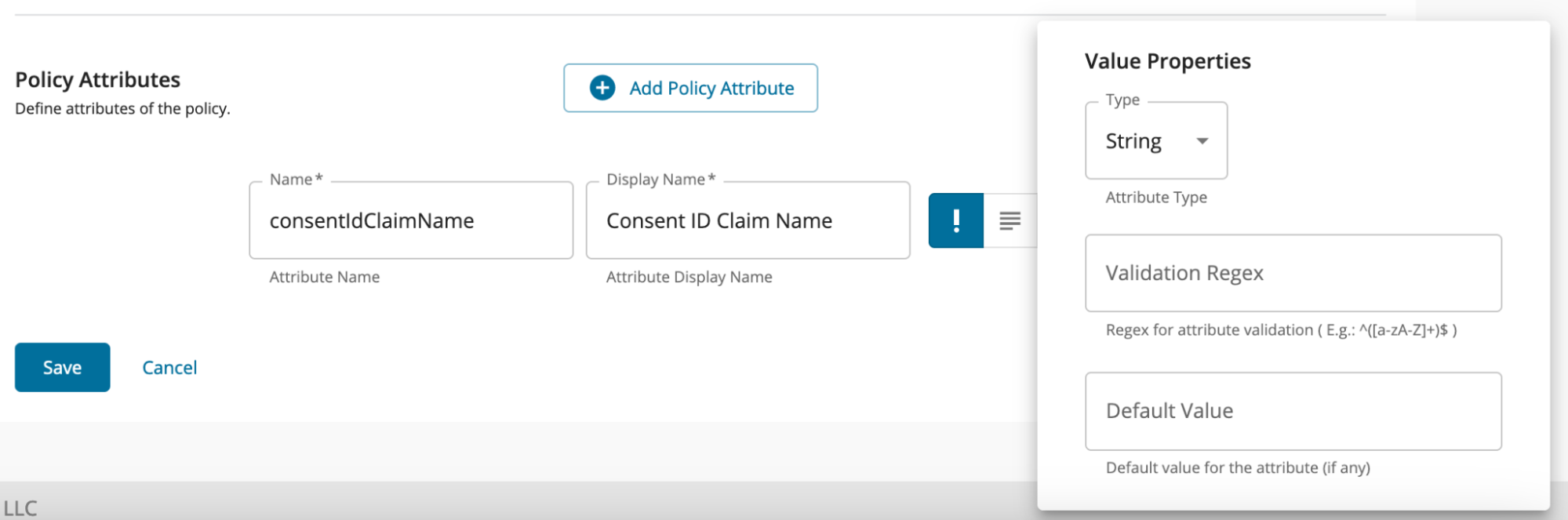Click the LLC footer text
Screen dimensions: 1568x520
20,508
